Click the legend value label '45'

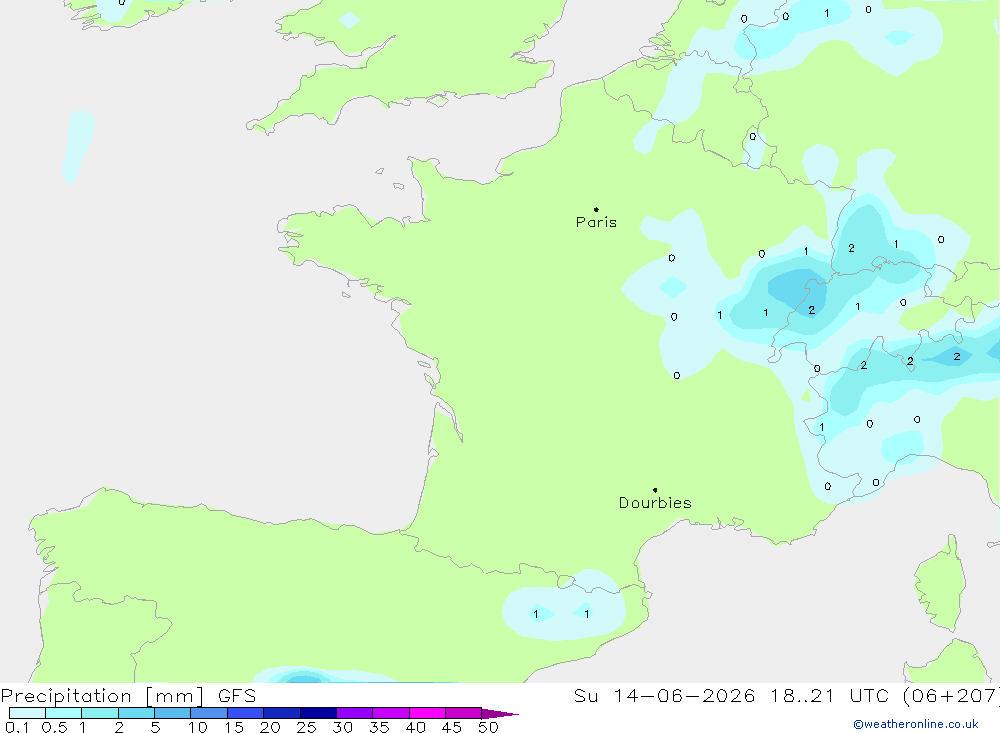(x=452, y=727)
